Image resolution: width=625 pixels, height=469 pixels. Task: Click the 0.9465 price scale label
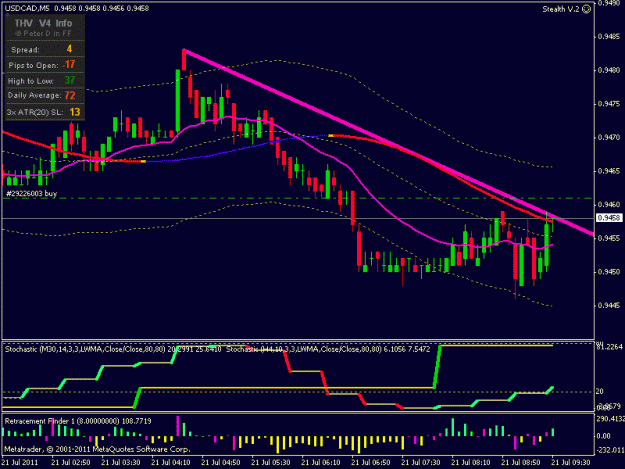[609, 171]
